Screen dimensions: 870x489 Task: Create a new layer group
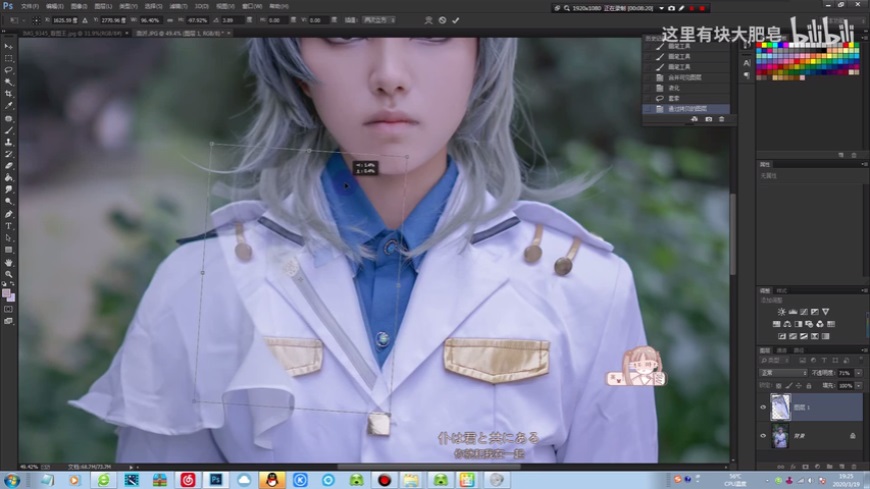click(x=829, y=467)
